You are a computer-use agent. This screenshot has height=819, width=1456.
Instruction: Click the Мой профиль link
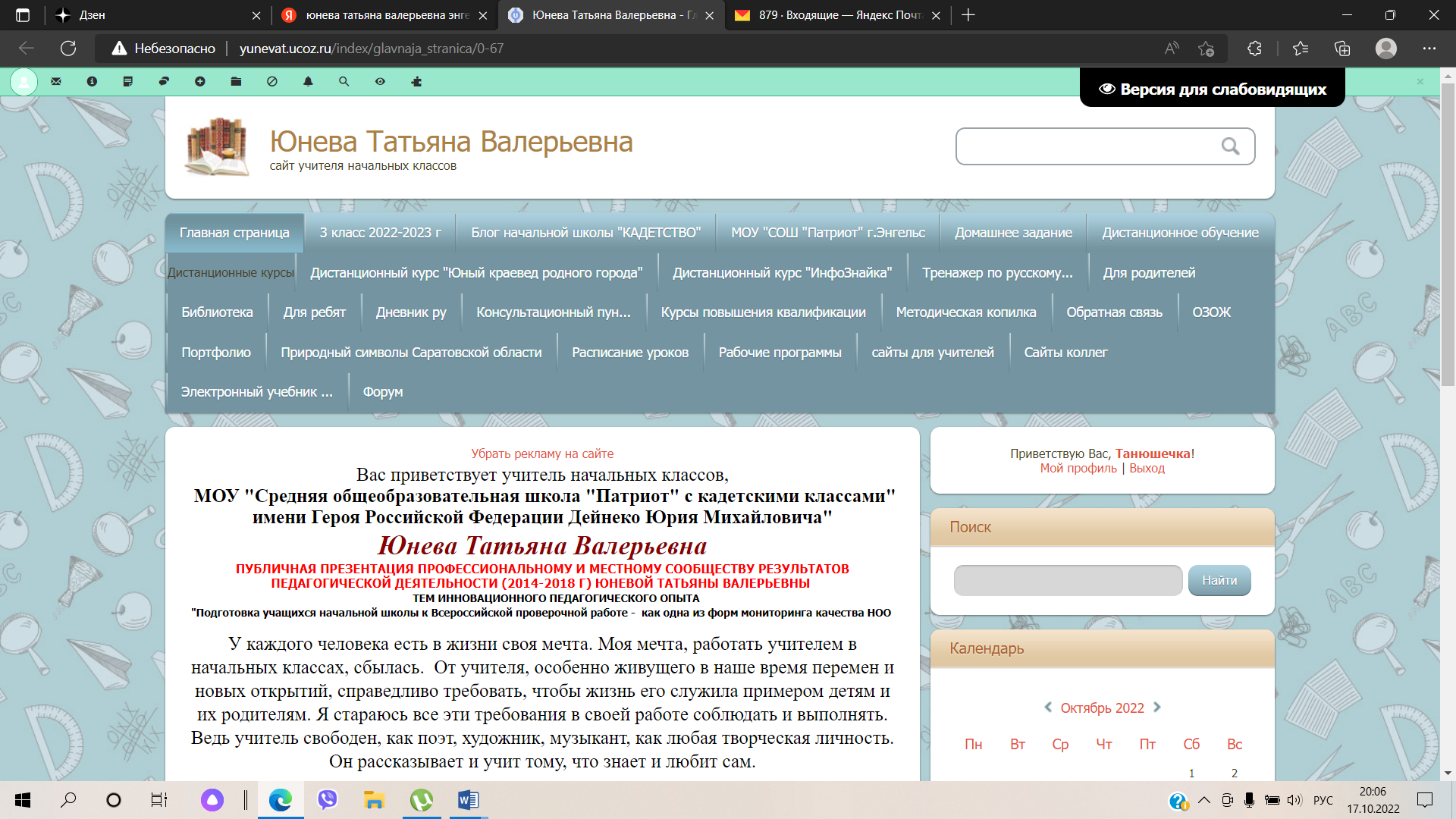1078,469
